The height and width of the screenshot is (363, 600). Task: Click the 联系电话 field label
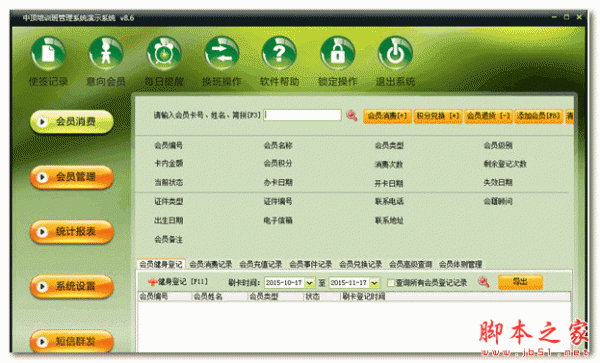(389, 202)
